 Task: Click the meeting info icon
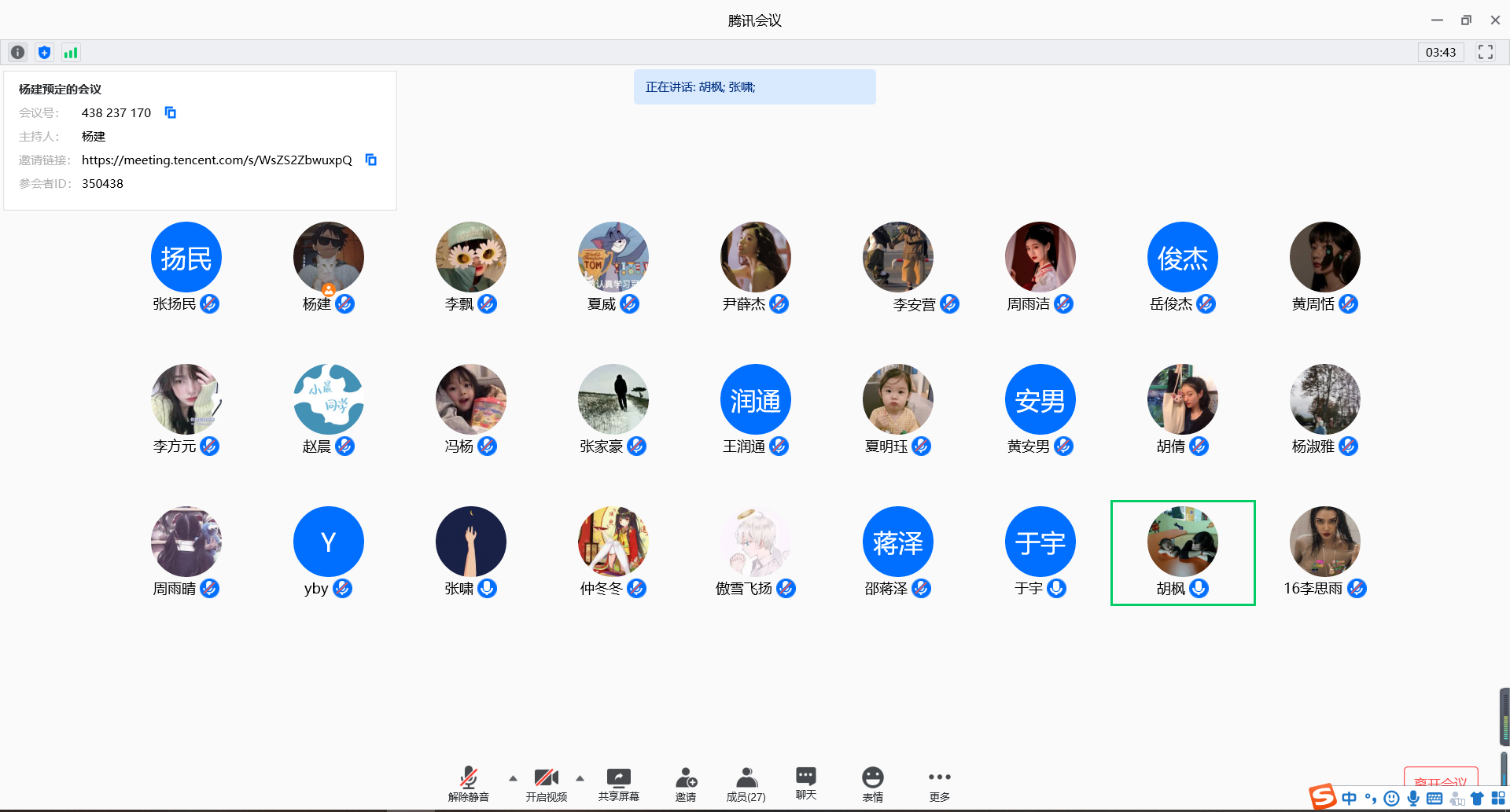(x=17, y=53)
